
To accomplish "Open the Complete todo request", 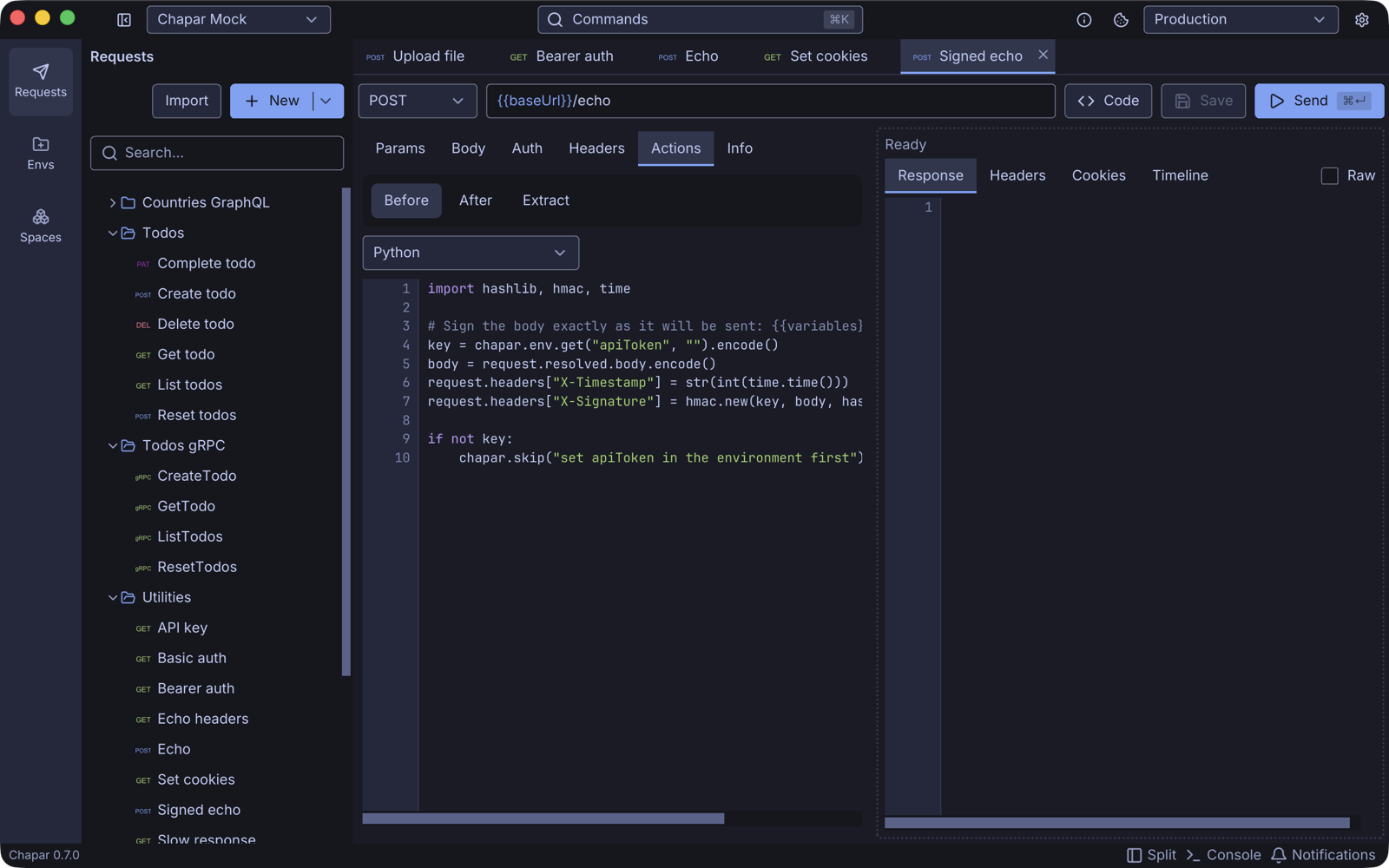I will (x=207, y=263).
